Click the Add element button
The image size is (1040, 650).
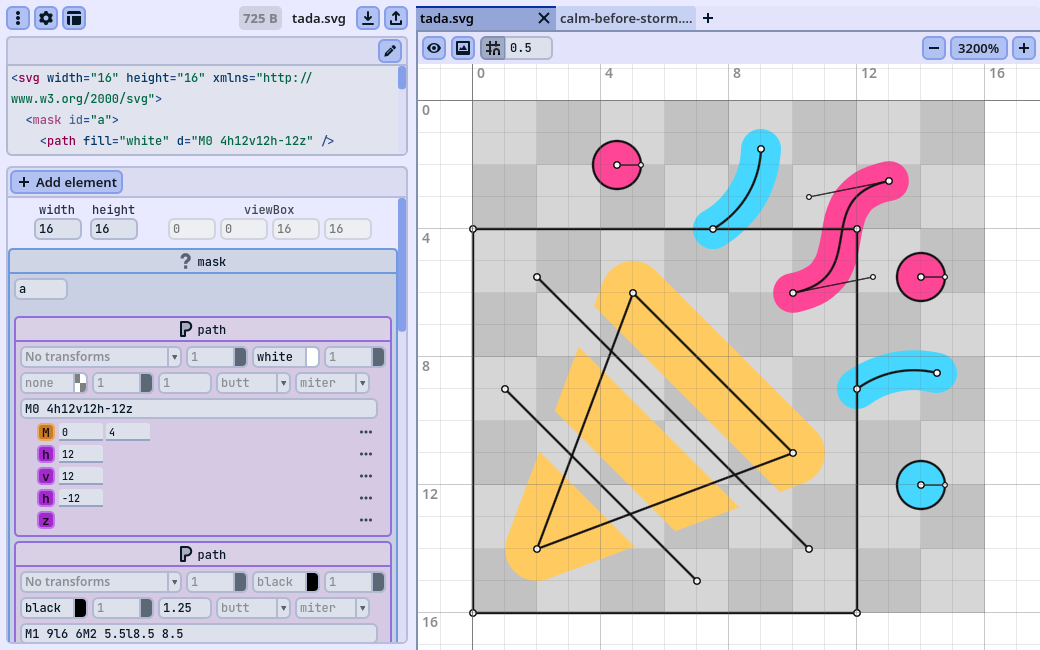pyautogui.click(x=66, y=182)
